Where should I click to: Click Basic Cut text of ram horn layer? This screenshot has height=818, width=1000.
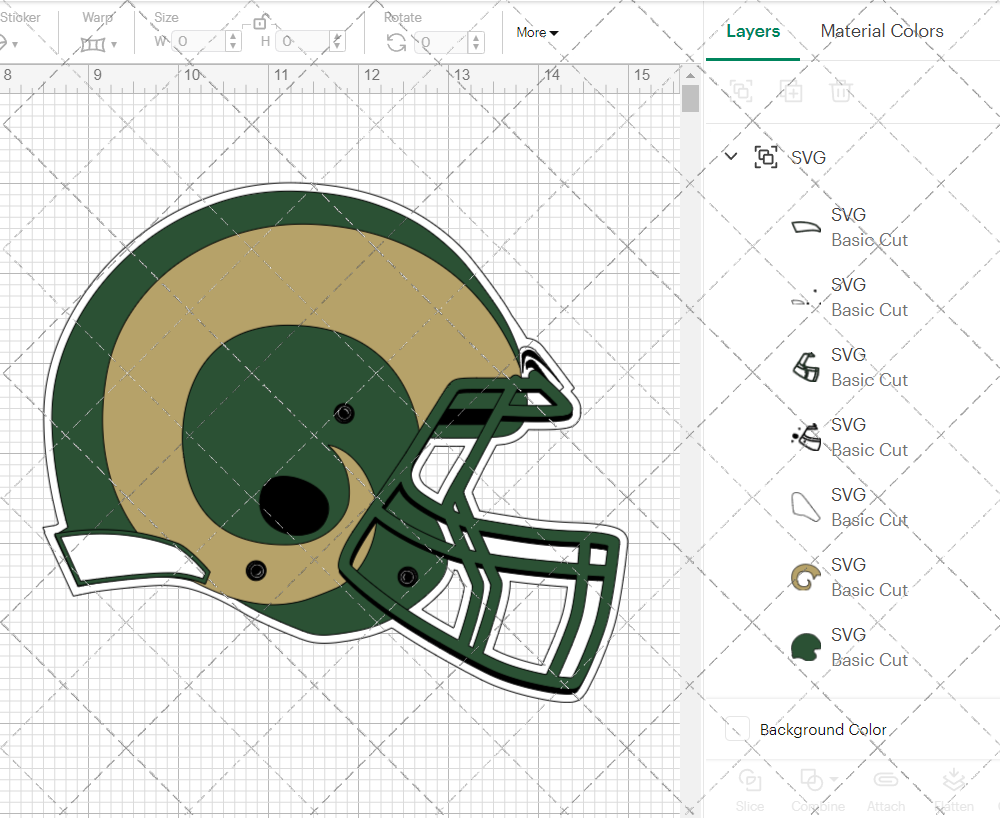click(869, 590)
